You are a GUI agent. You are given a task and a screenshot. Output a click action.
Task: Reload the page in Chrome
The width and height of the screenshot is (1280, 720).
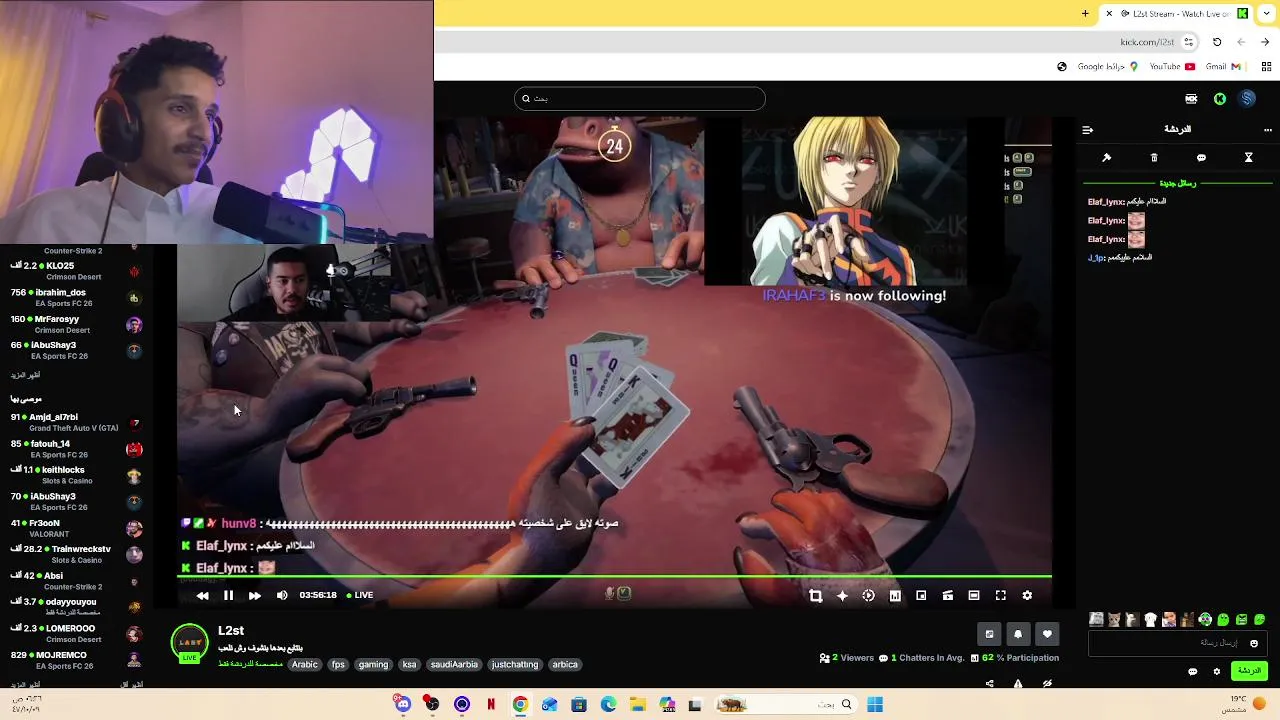tap(1217, 42)
